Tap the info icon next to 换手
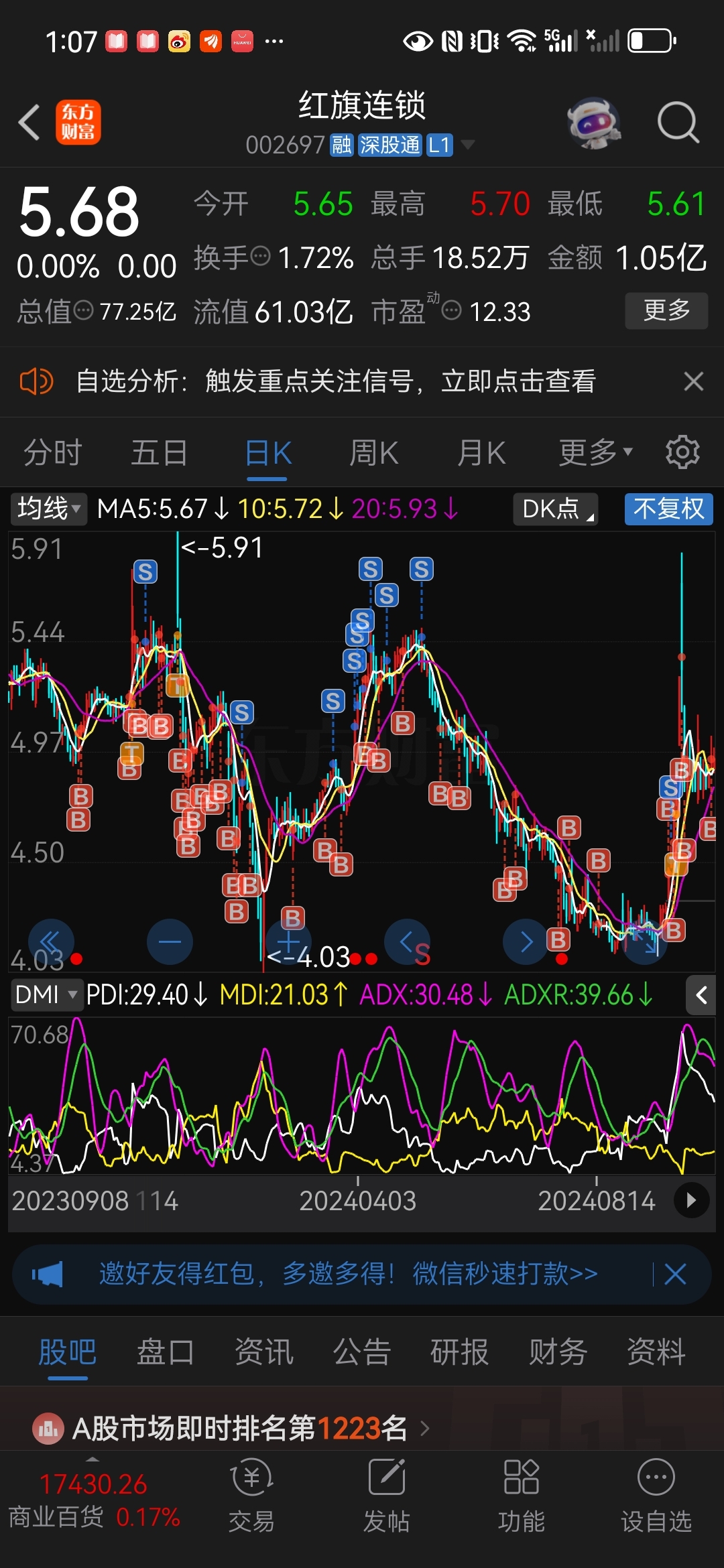This screenshot has width=724, height=1568. coord(260,256)
